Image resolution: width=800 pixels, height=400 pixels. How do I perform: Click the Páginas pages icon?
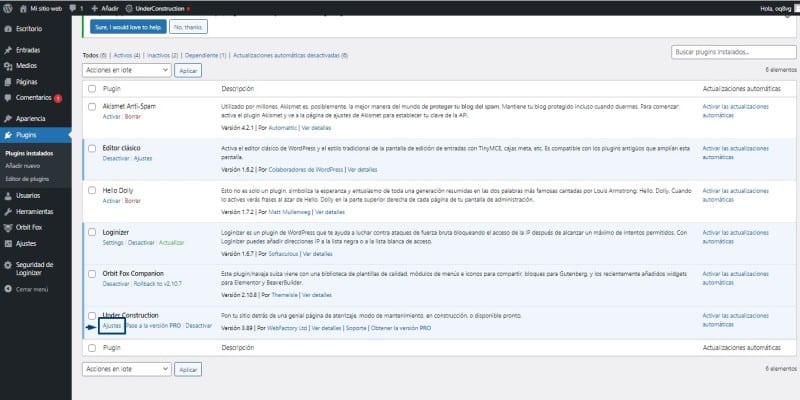pos(8,82)
